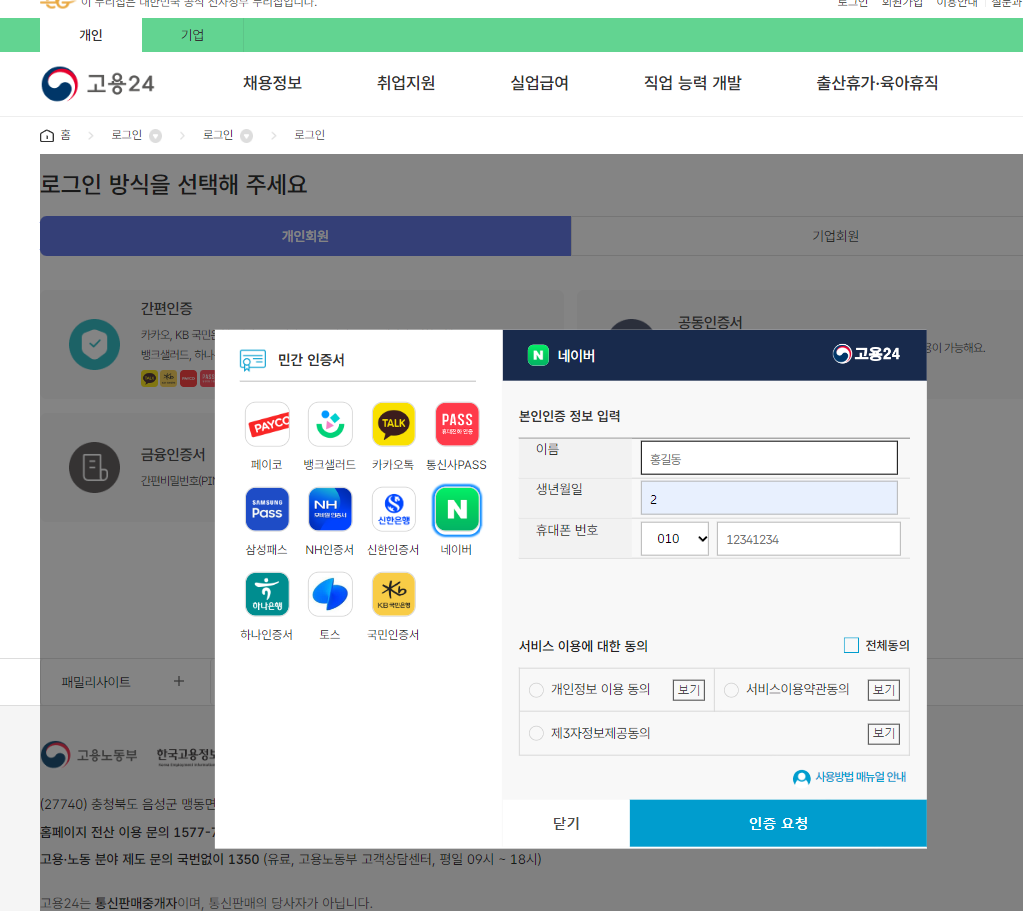Check the 전체동의 checkbox
Screen dimensions: 1023x911
coord(851,645)
